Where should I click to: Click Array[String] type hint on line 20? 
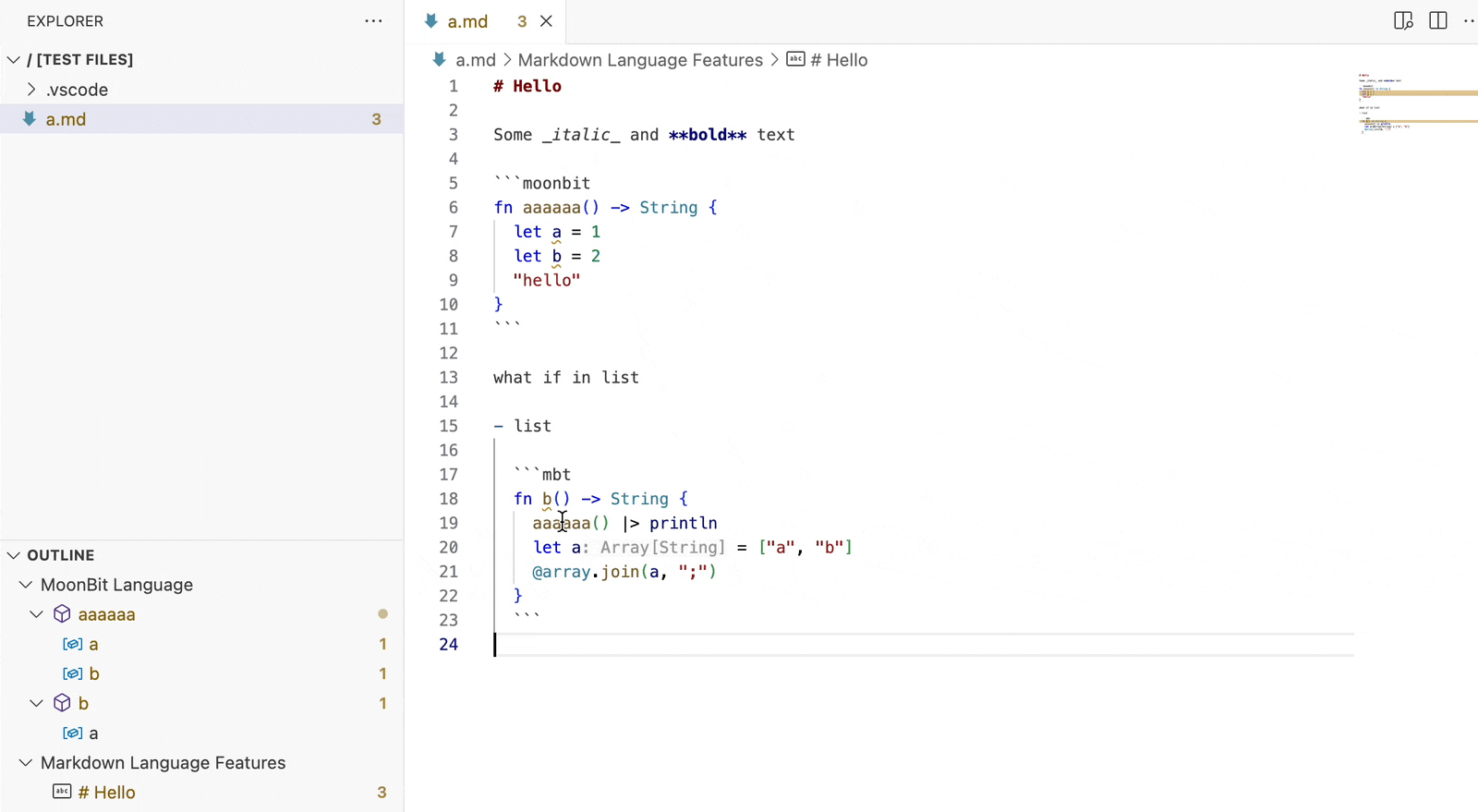tap(663, 548)
